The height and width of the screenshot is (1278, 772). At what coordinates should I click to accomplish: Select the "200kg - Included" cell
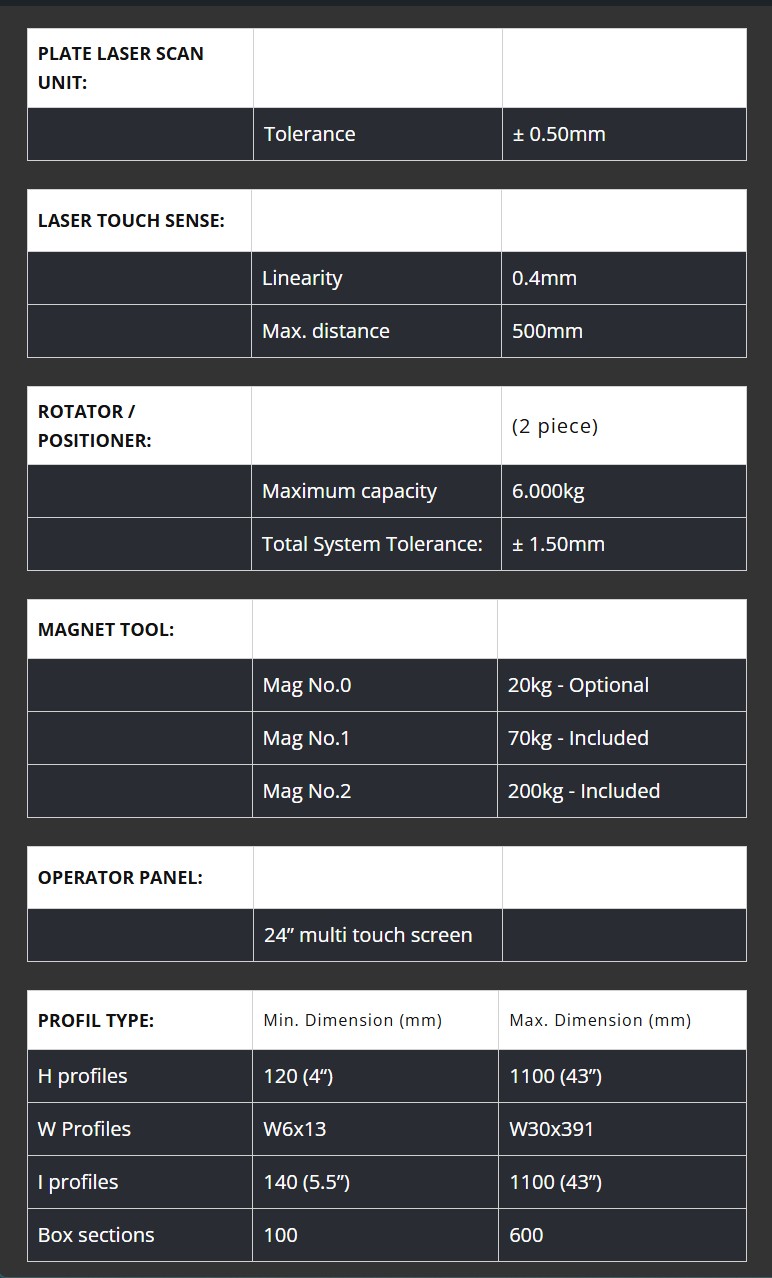click(x=584, y=791)
